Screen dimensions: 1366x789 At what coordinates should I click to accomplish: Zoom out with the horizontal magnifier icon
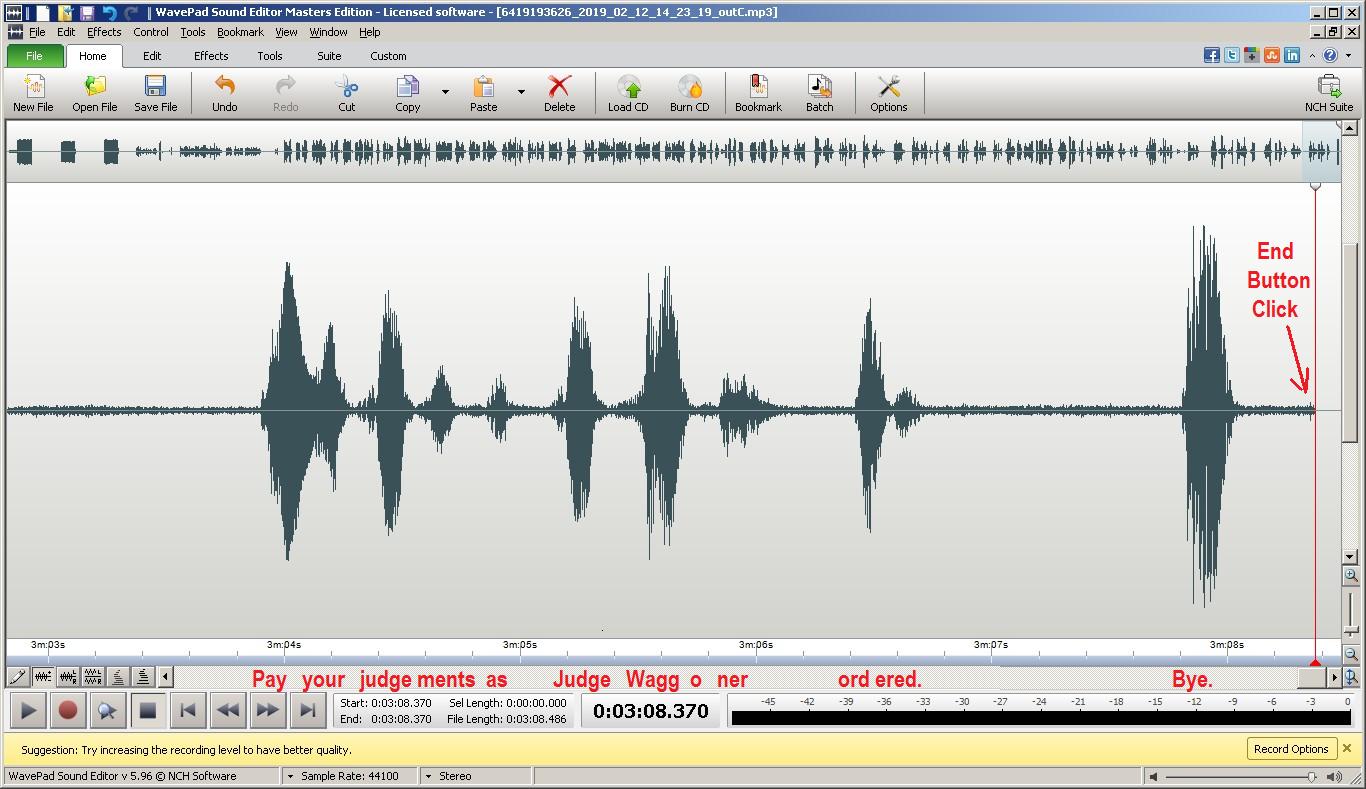[1350, 654]
